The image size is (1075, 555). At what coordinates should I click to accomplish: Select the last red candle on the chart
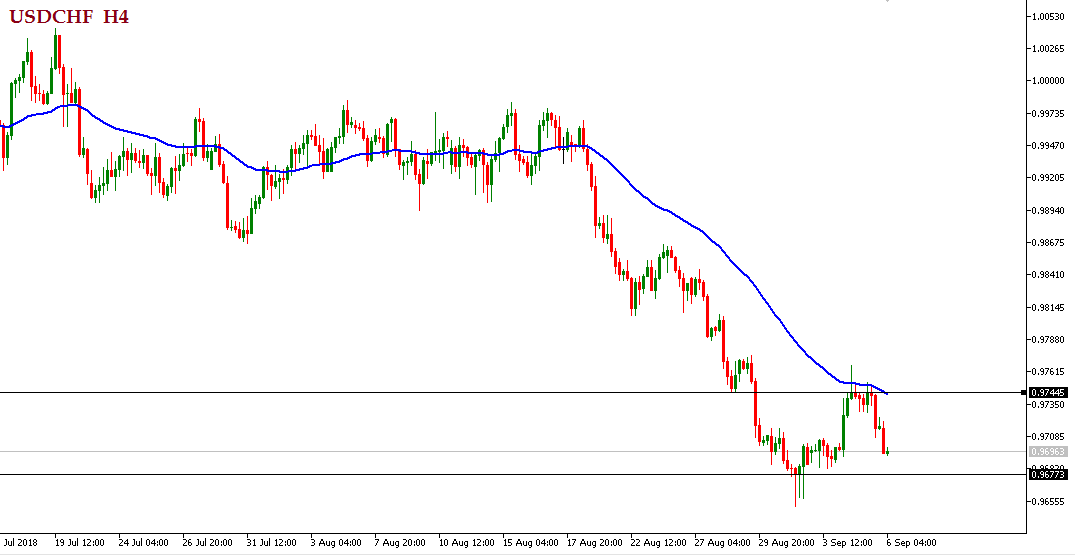[884, 440]
